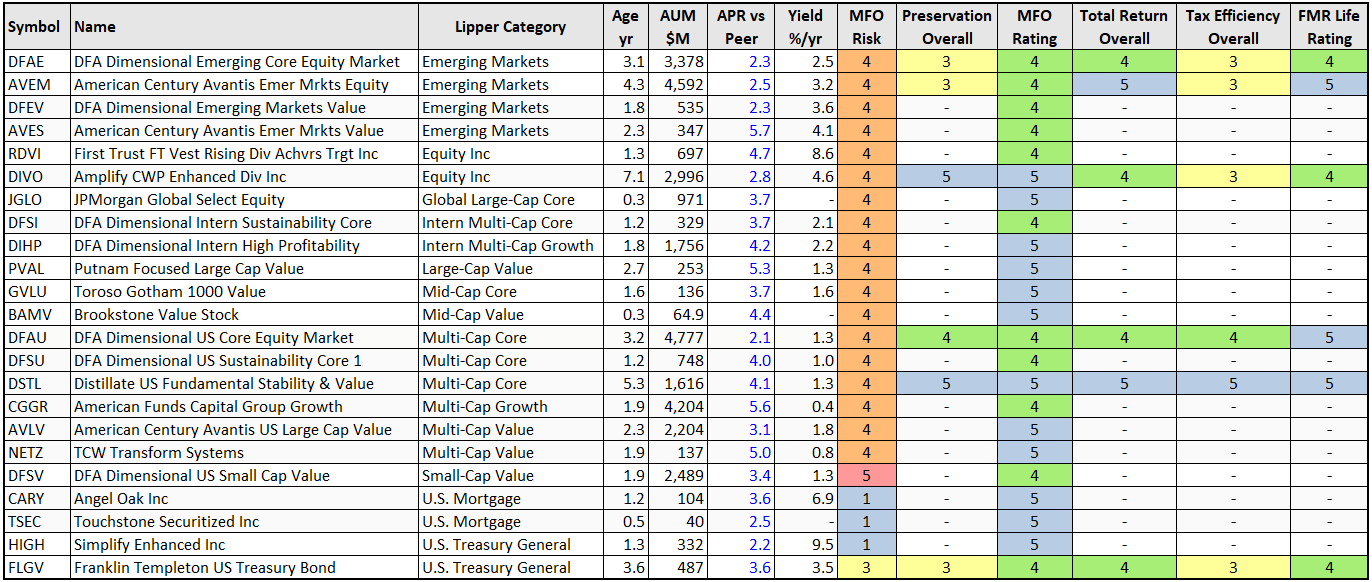Image resolution: width=1372 pixels, height=582 pixels.
Task: Click the blue 5.7 APR value for AVES
Action: point(759,131)
